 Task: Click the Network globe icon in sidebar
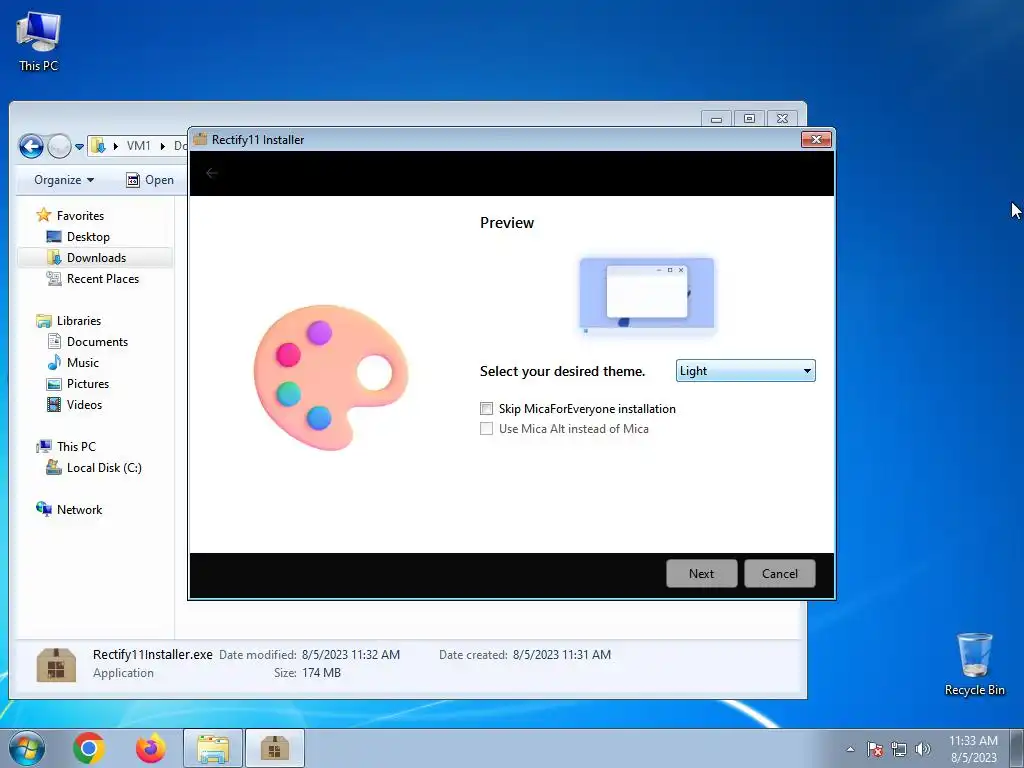[x=44, y=509]
